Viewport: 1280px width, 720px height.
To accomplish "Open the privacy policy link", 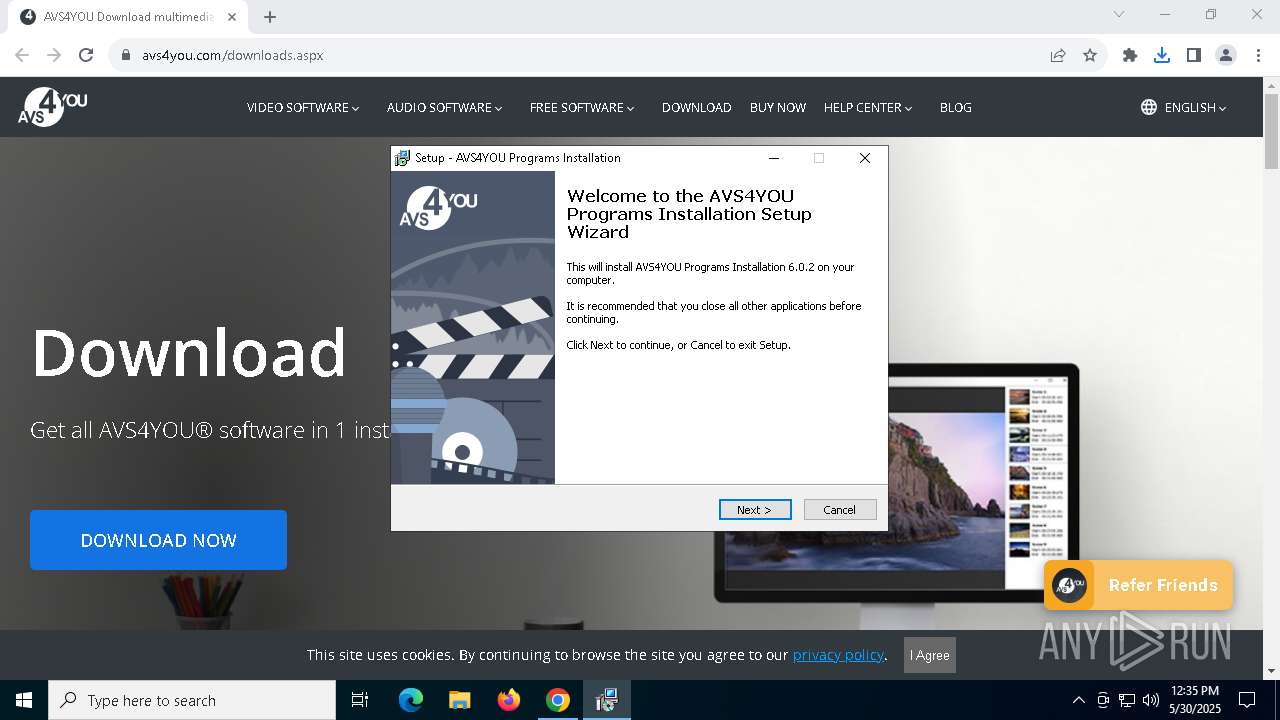I will 838,655.
